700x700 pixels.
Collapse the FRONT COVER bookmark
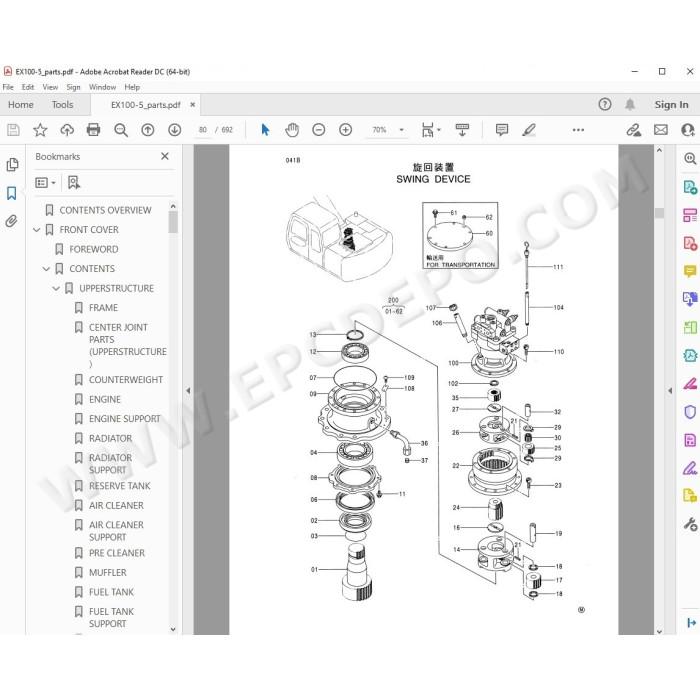pyautogui.click(x=37, y=230)
